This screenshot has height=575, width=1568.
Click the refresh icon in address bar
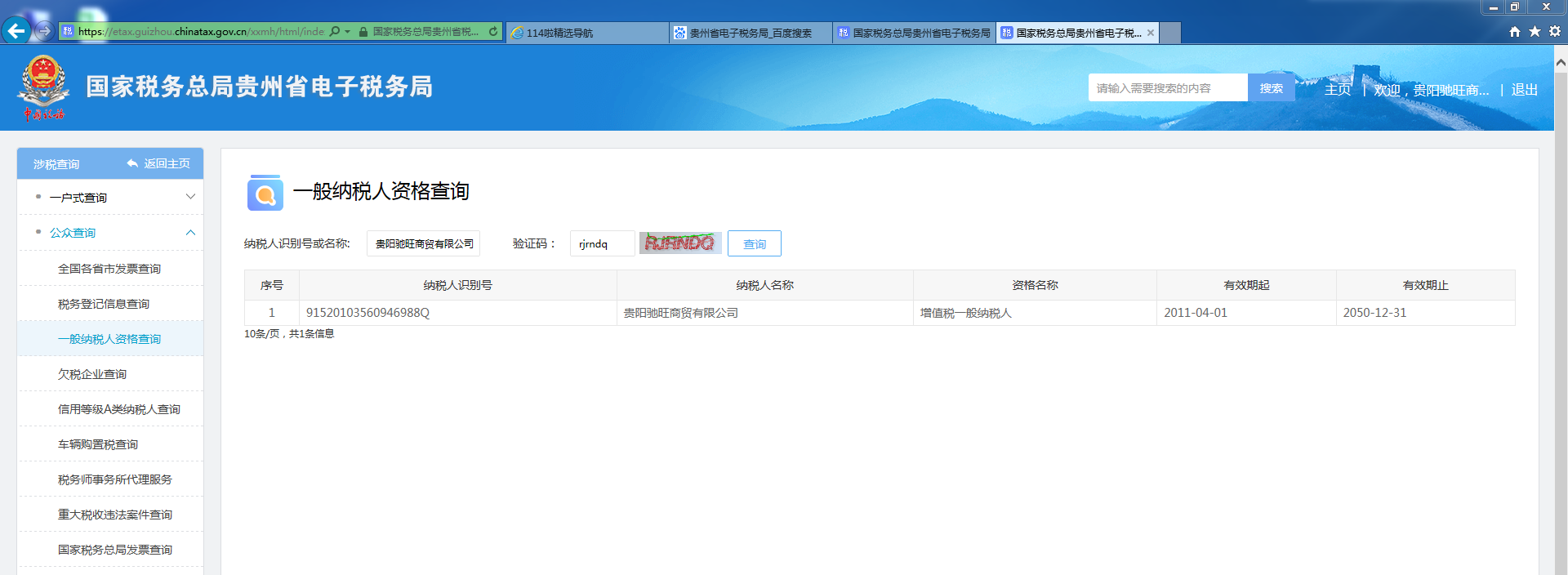point(493,32)
